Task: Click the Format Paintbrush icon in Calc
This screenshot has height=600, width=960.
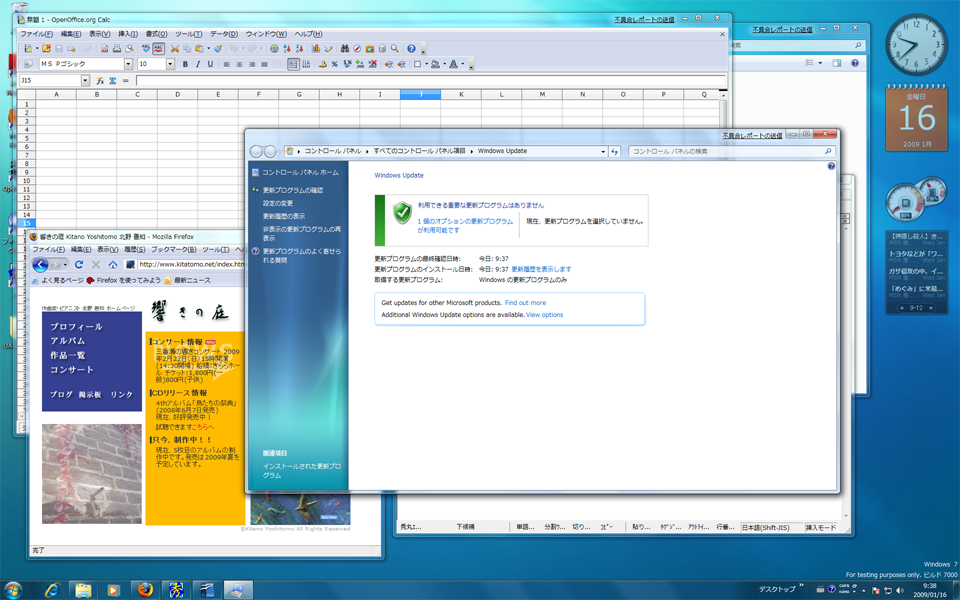Action: (218, 48)
